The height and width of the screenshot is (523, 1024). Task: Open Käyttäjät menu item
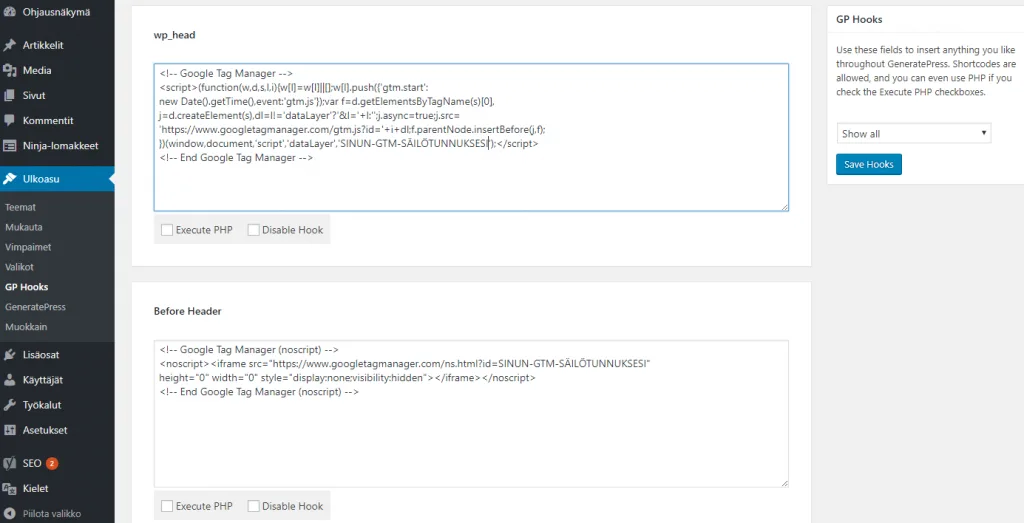click(57, 380)
